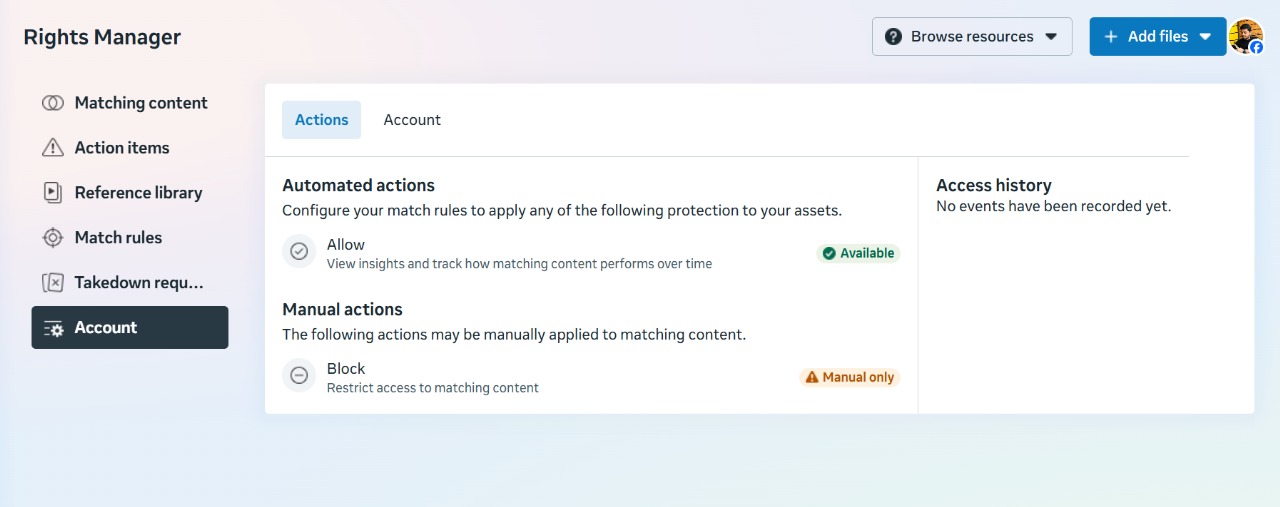1280x507 pixels.
Task: Open the user profile avatar
Action: pos(1245,36)
